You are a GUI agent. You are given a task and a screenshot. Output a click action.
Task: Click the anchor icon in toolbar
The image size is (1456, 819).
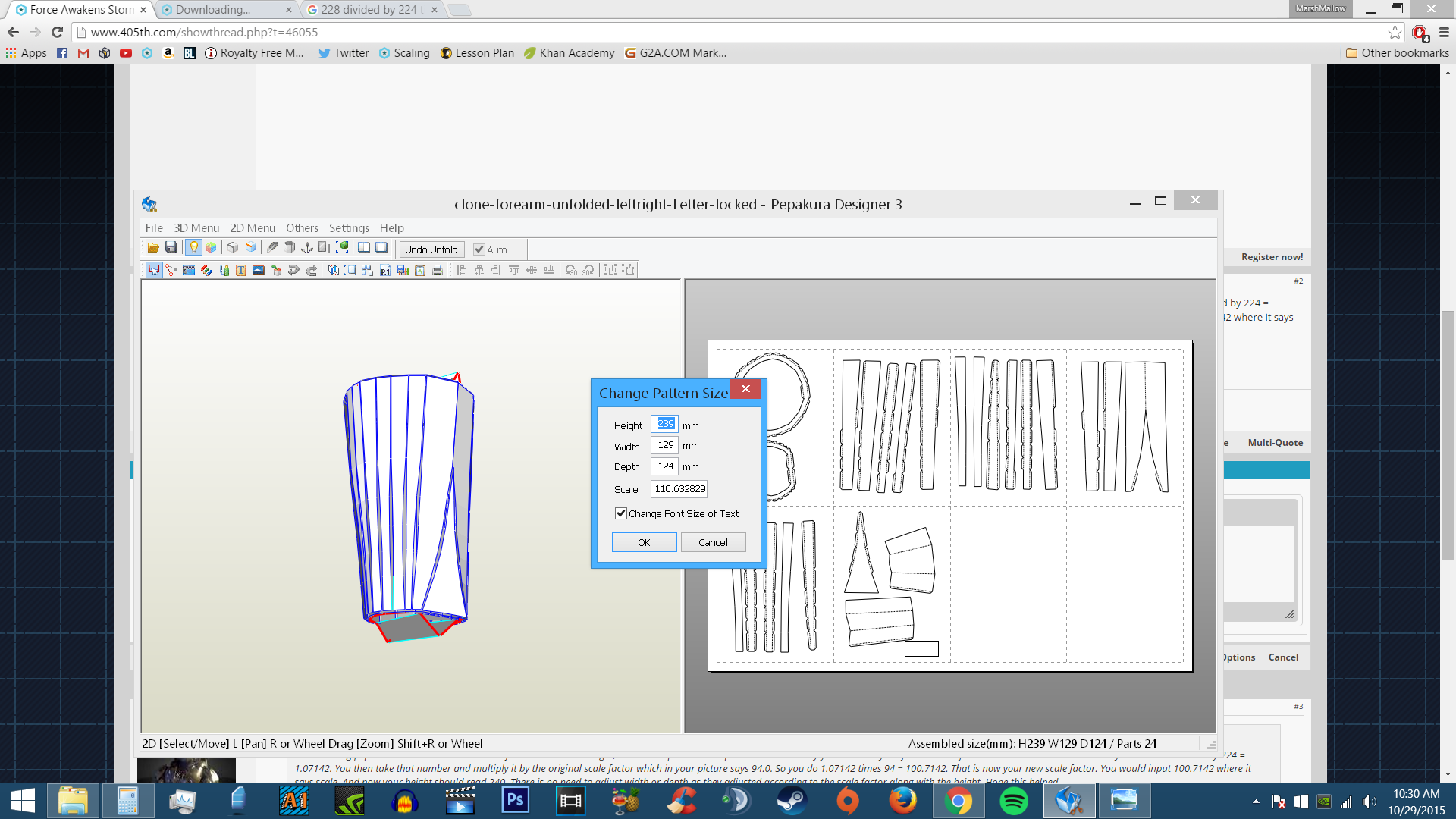[307, 248]
